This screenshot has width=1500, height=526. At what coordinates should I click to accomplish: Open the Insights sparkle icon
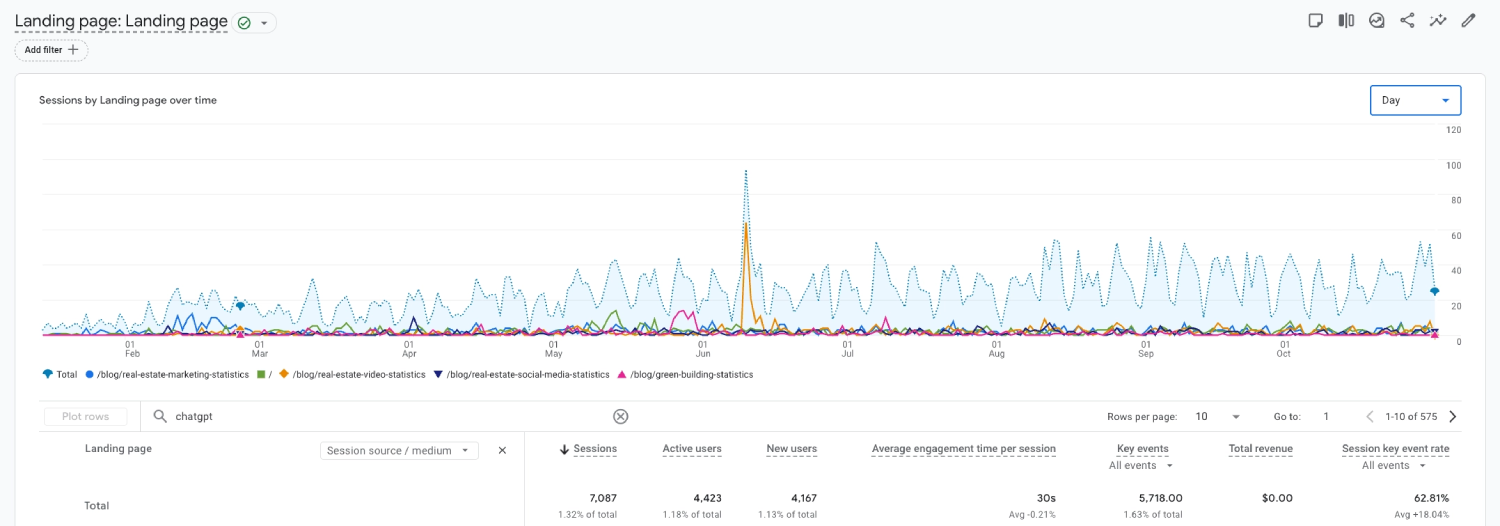[x=1438, y=20]
